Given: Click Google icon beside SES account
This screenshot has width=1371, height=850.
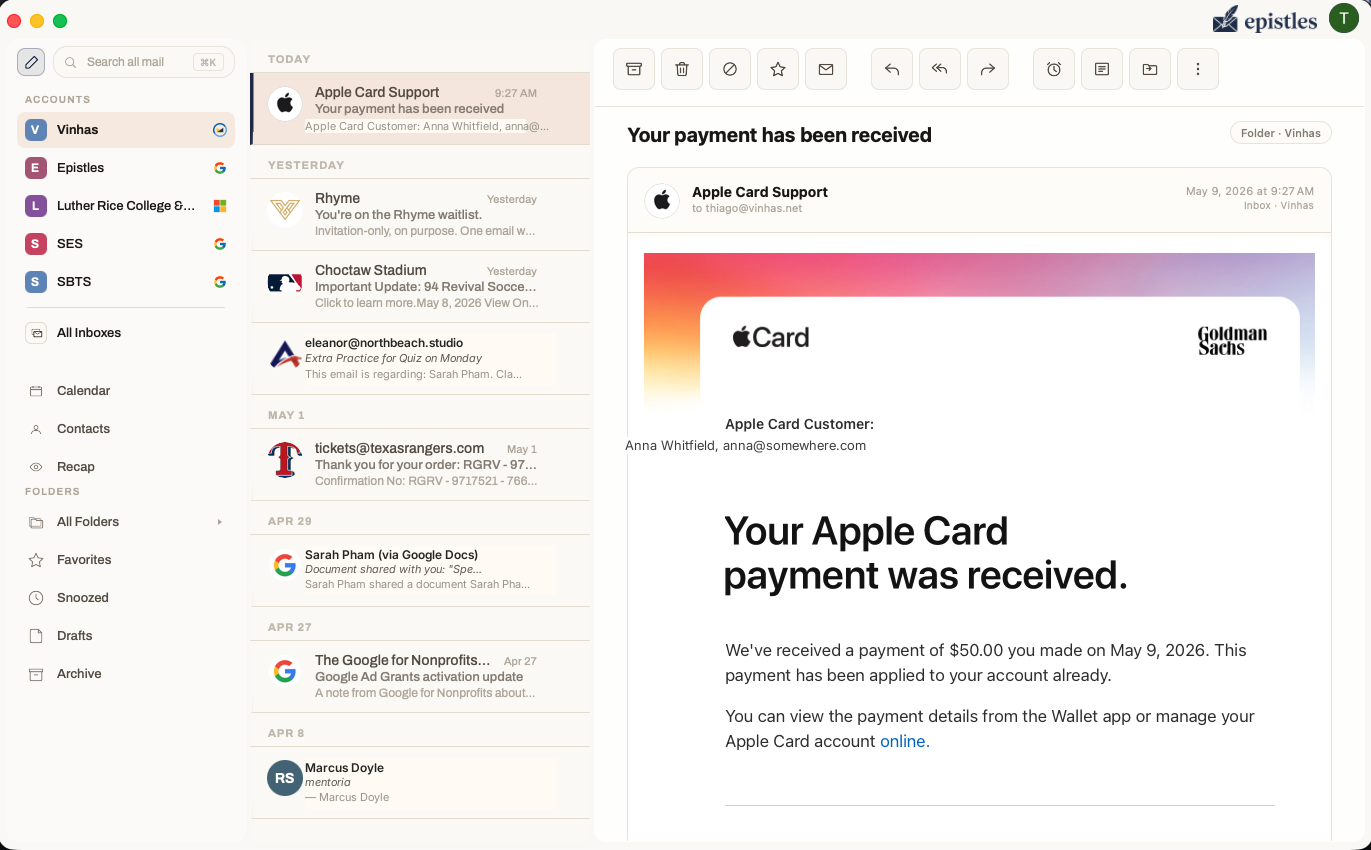Looking at the screenshot, I should click(x=220, y=244).
